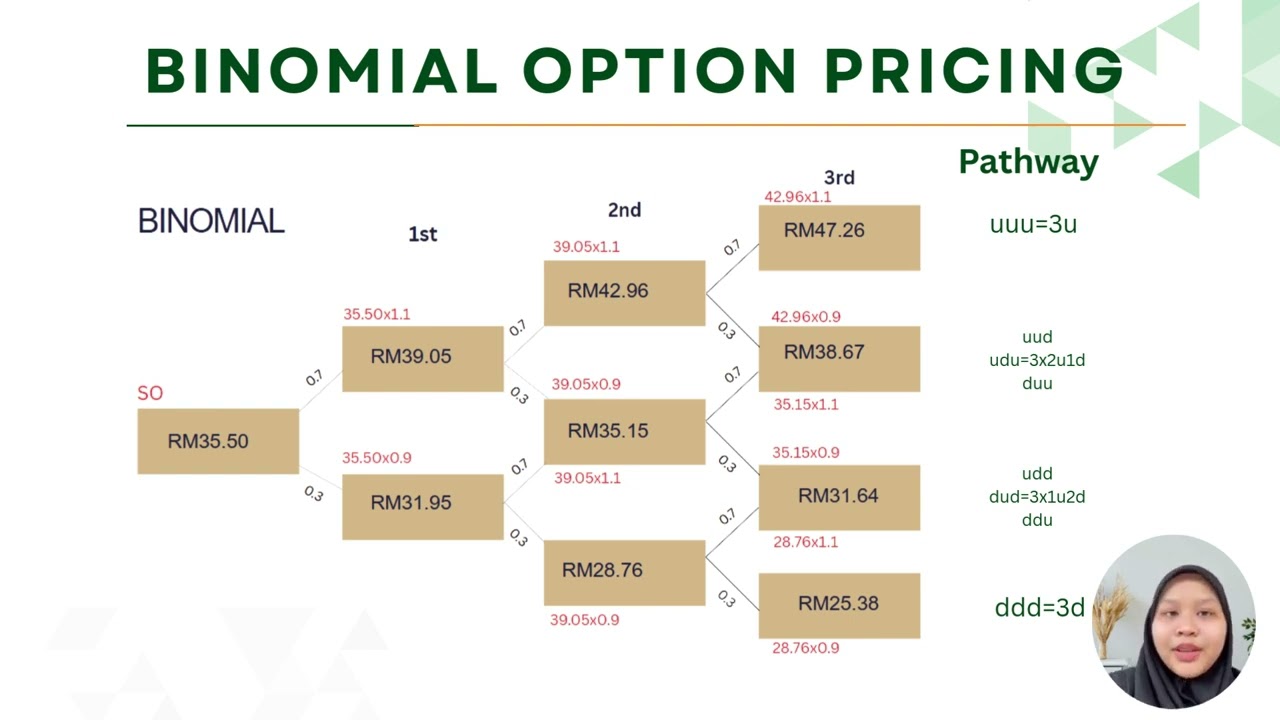The height and width of the screenshot is (720, 1280).
Task: Select the RM28.76 node
Action: (x=624, y=572)
